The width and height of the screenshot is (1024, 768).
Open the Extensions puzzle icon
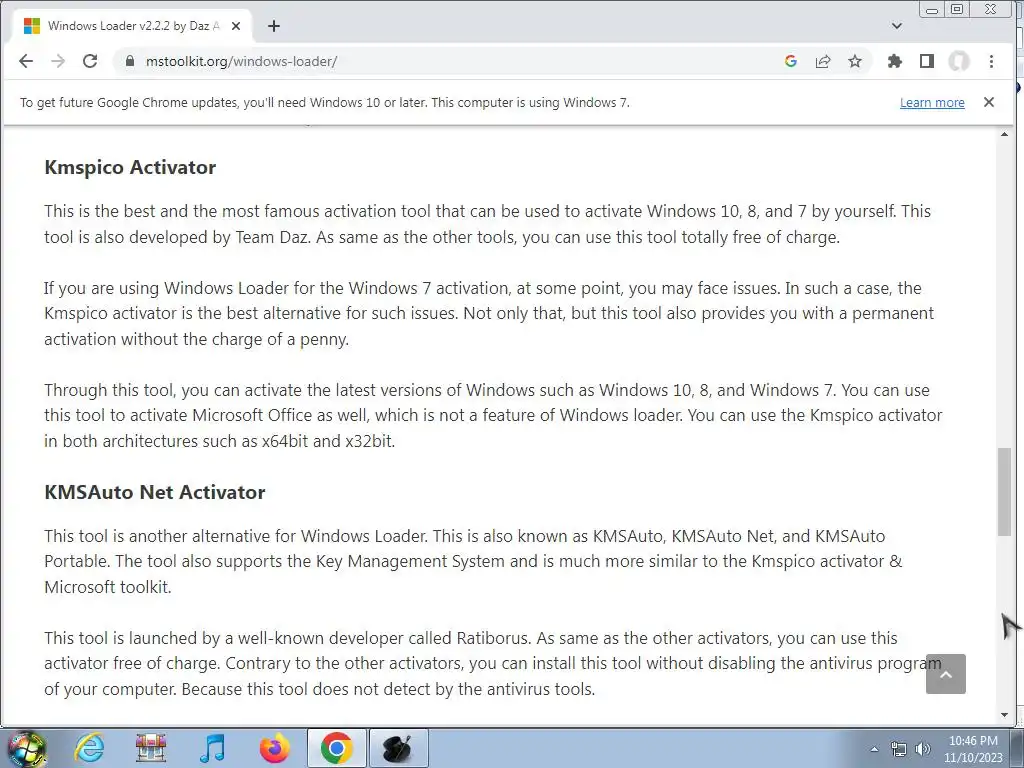(895, 61)
